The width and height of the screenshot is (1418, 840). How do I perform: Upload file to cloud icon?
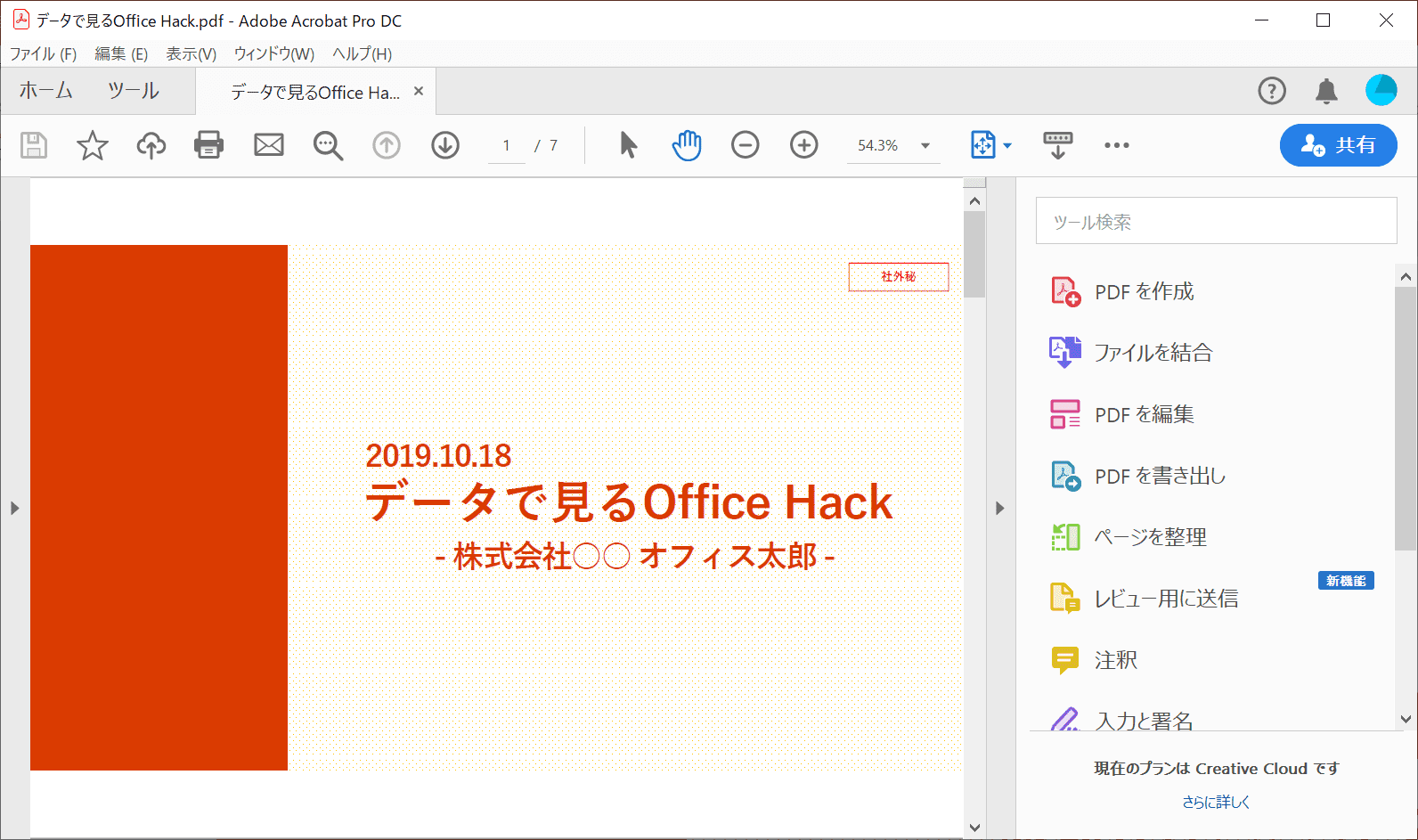[151, 145]
